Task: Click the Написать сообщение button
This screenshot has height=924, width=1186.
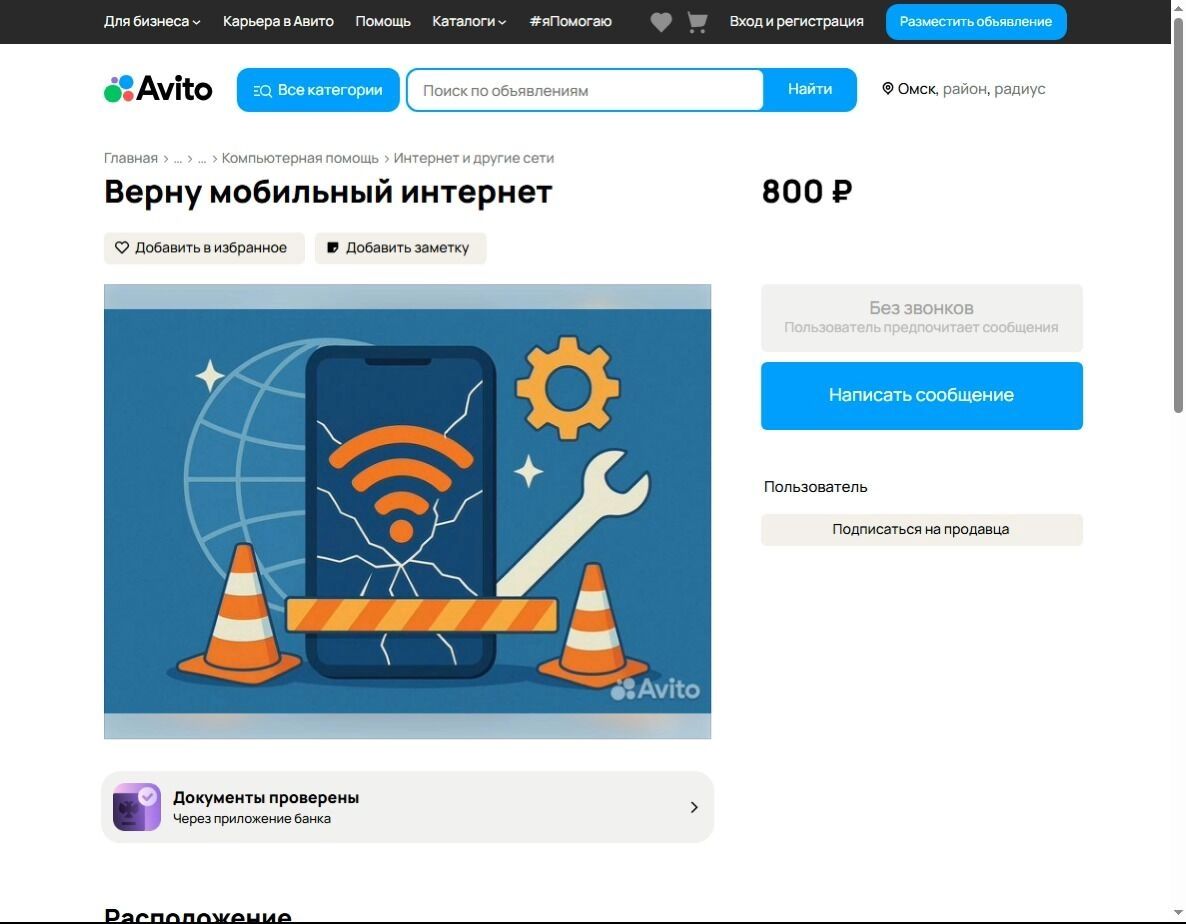Action: pos(921,395)
